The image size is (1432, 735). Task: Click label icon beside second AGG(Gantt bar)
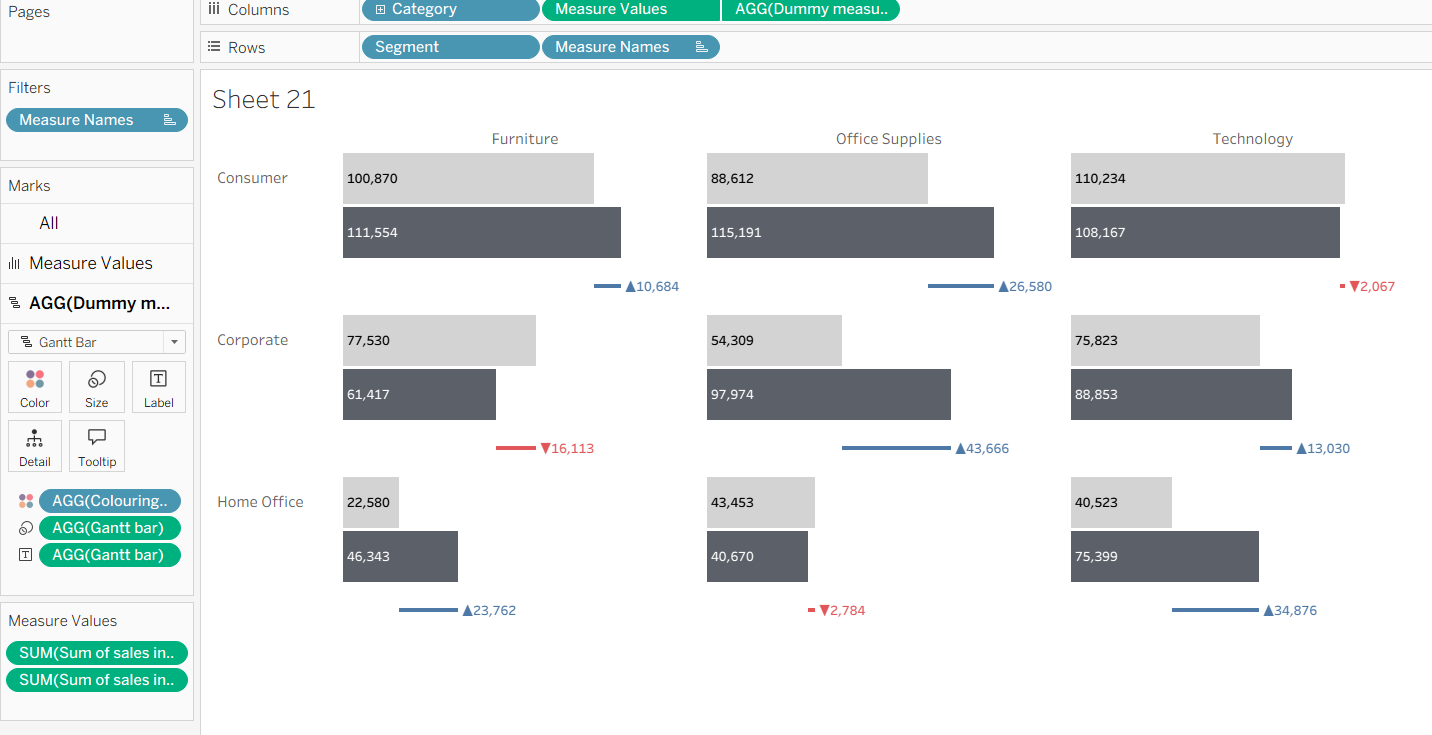pos(26,554)
